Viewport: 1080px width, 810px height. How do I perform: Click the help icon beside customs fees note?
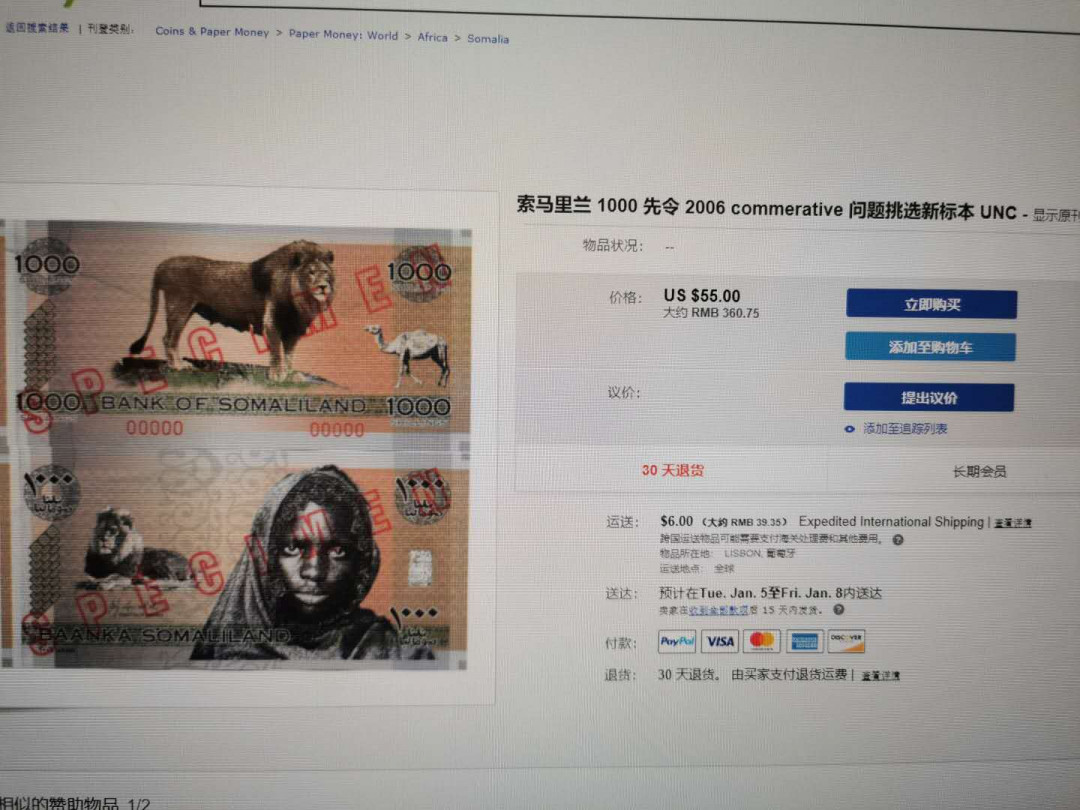pos(897,540)
